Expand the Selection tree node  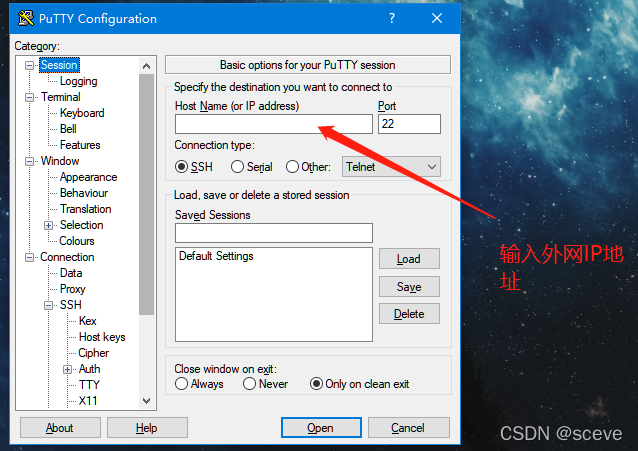click(x=48, y=226)
